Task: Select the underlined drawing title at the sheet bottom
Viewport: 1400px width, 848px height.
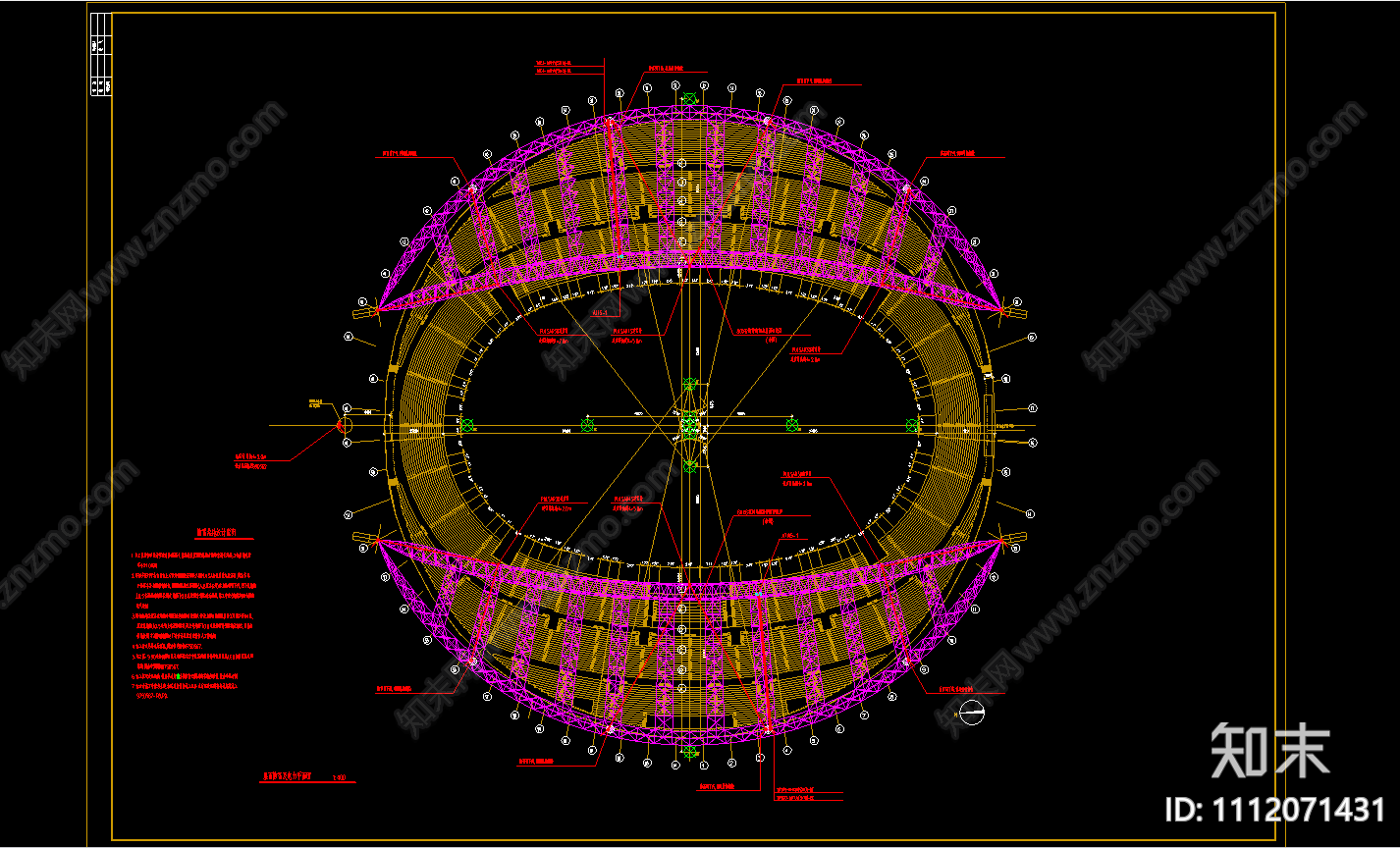Action: 307,777
